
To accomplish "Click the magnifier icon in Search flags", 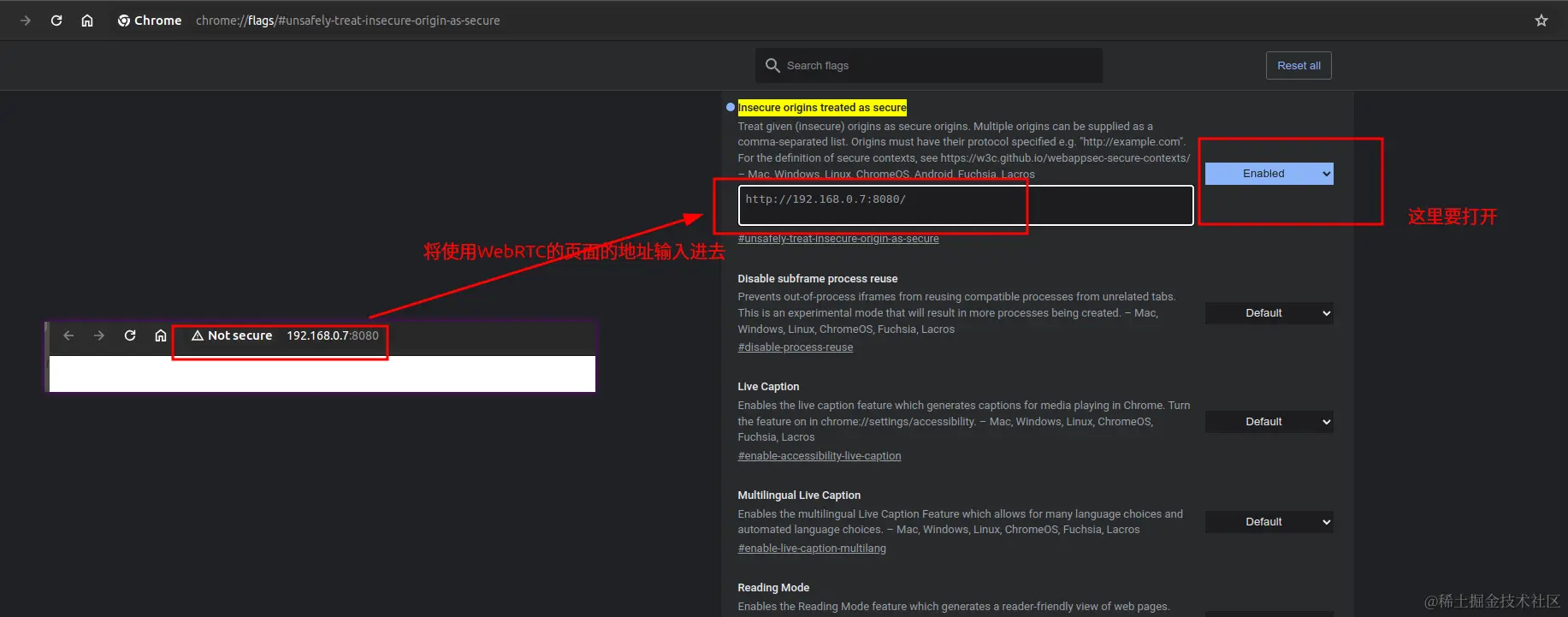I will tap(772, 65).
